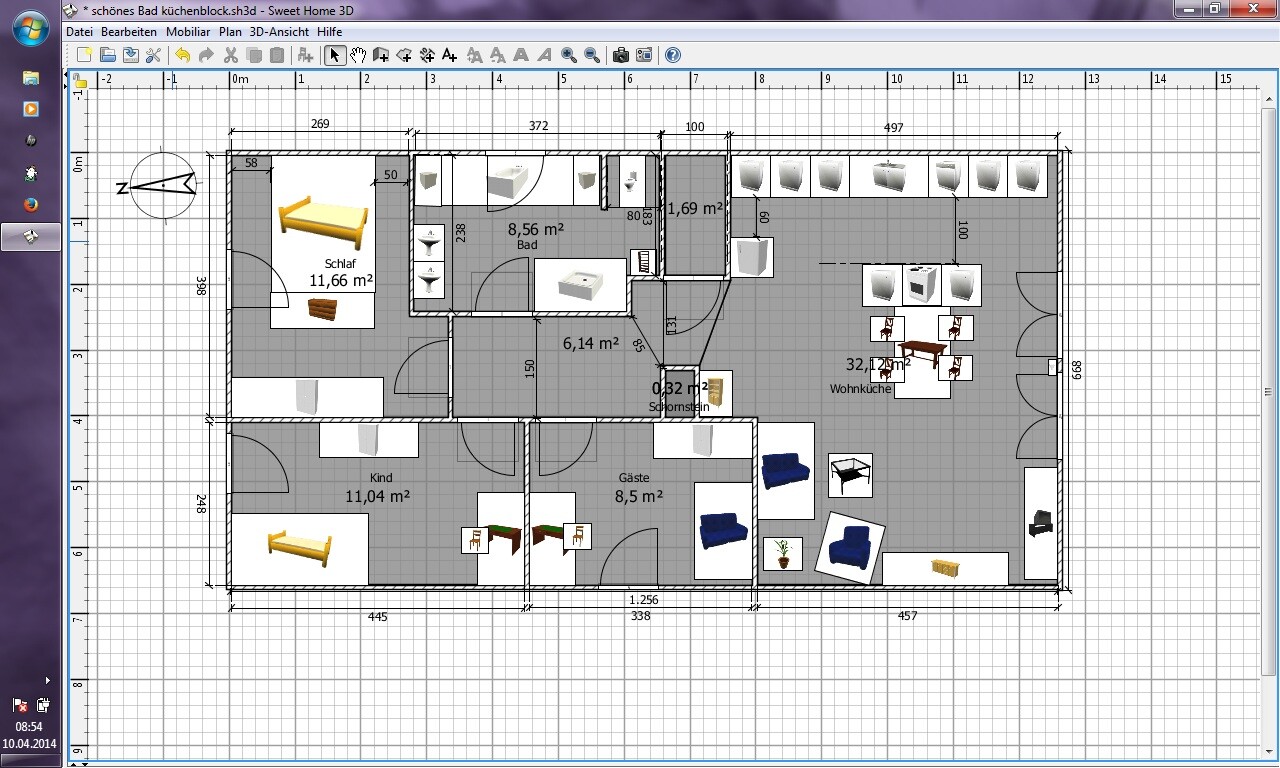The height and width of the screenshot is (768, 1280).
Task: Create a photo with the camera icon
Action: pos(621,55)
